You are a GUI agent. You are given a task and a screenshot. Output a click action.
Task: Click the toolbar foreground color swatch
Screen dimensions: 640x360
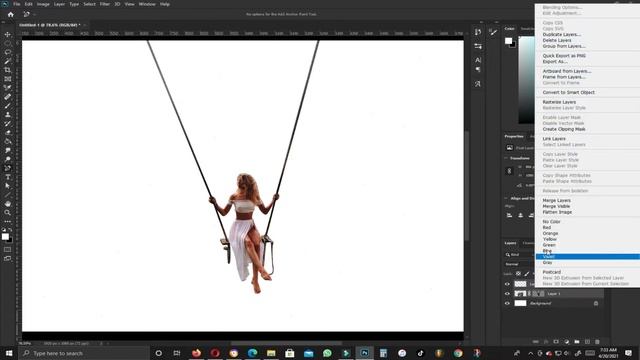[x=5, y=236]
